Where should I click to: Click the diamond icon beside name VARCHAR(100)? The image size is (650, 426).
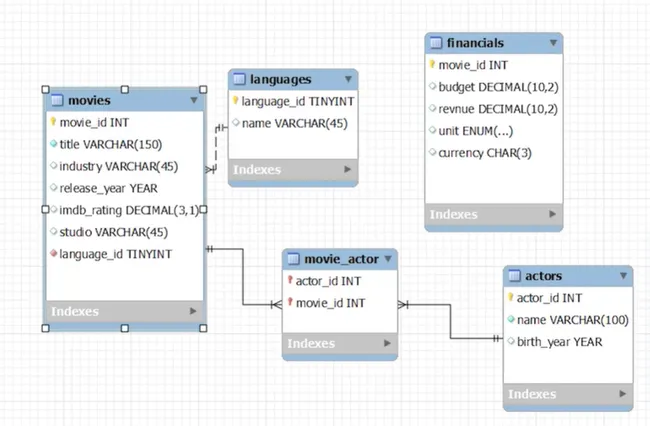(x=511, y=320)
